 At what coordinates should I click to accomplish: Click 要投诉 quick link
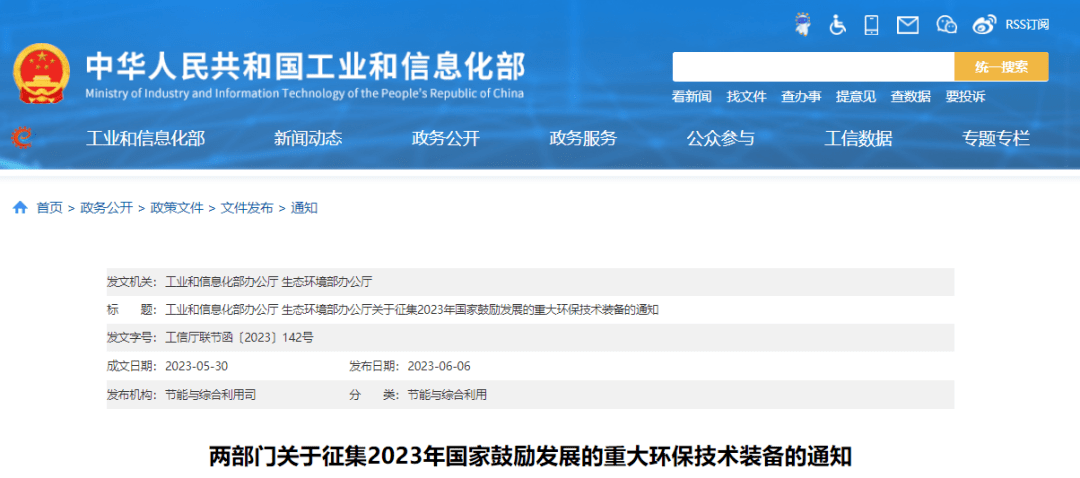tap(965, 97)
